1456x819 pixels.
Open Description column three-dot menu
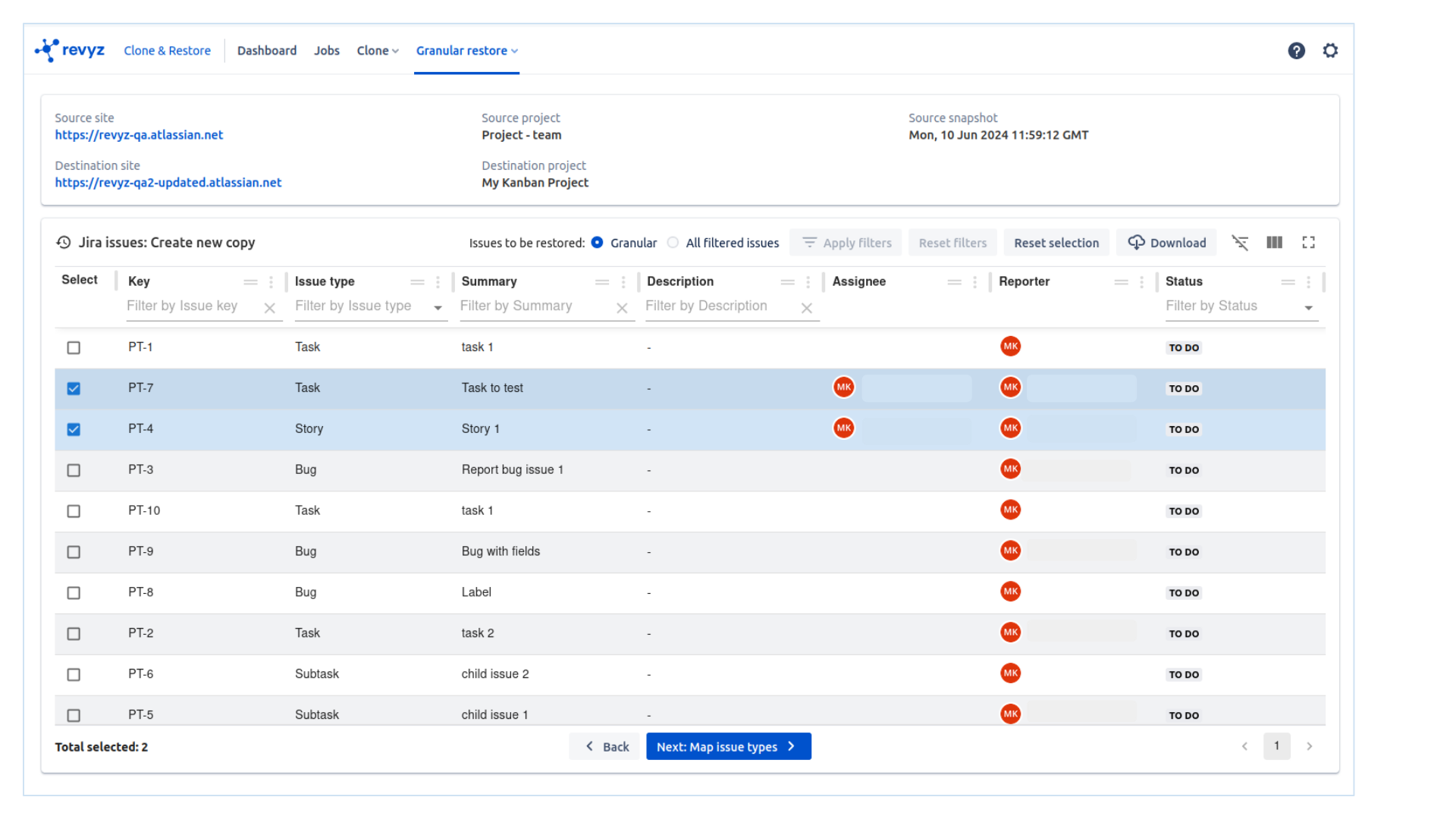(x=808, y=282)
